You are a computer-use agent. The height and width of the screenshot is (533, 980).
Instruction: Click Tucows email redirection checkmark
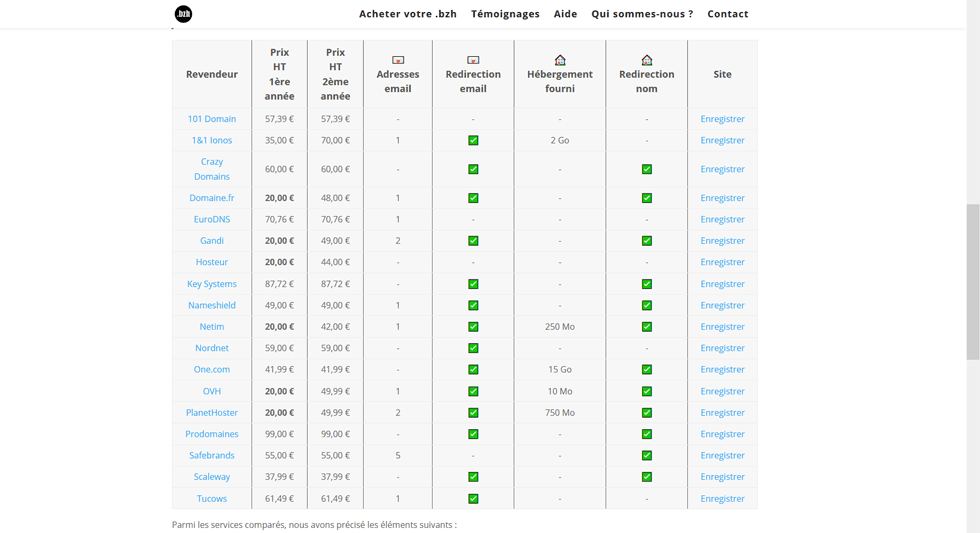(x=473, y=499)
